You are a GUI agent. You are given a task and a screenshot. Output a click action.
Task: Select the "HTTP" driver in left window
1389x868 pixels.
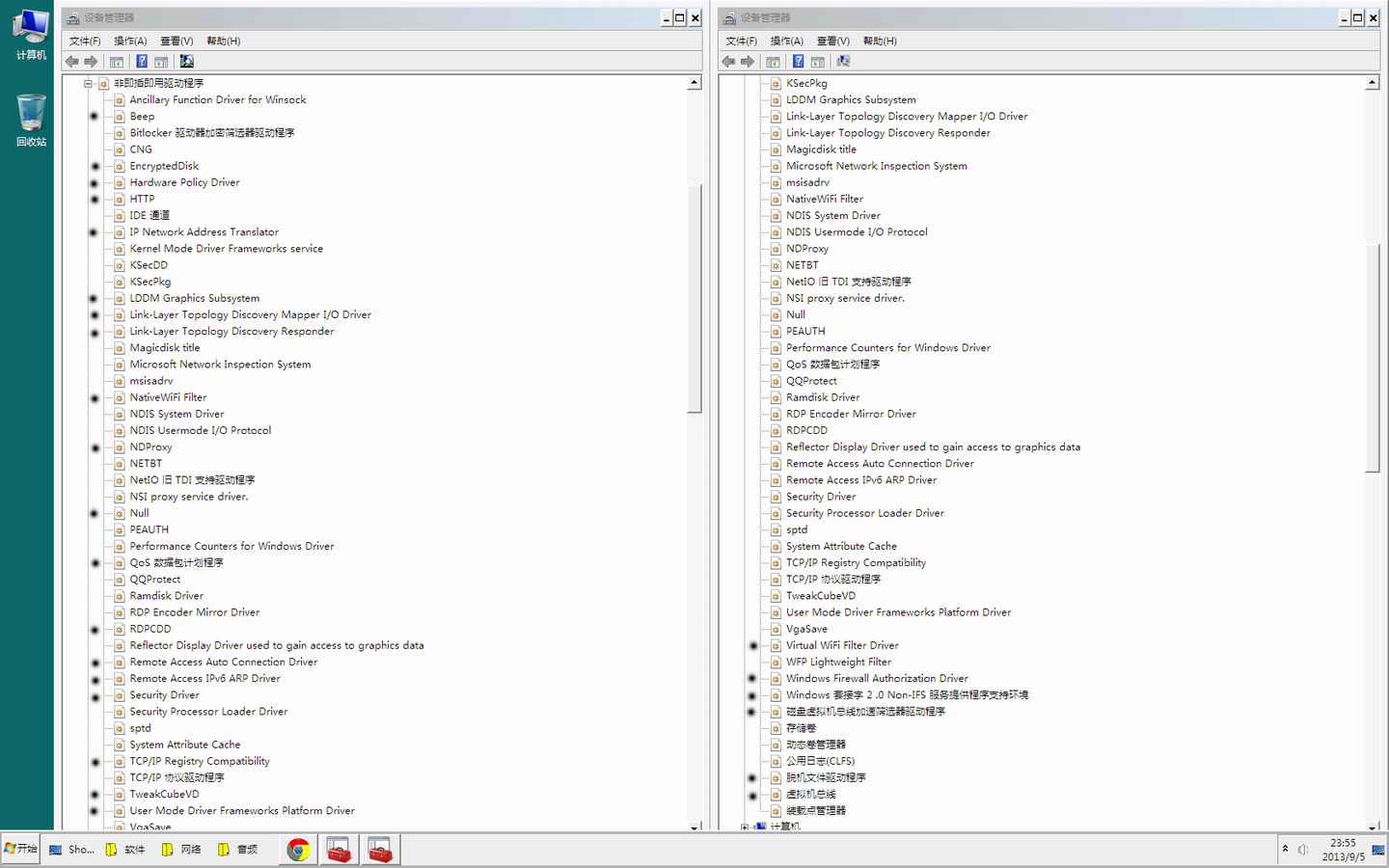(142, 199)
